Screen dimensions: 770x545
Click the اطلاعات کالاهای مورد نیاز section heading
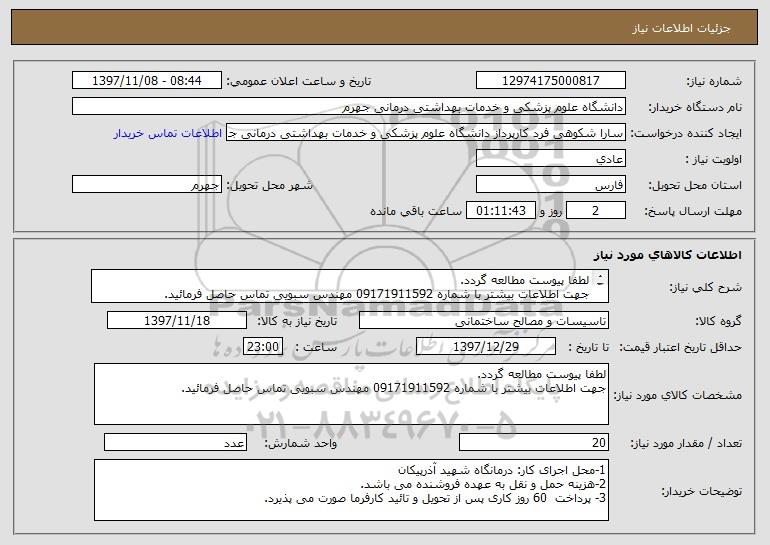(668, 255)
